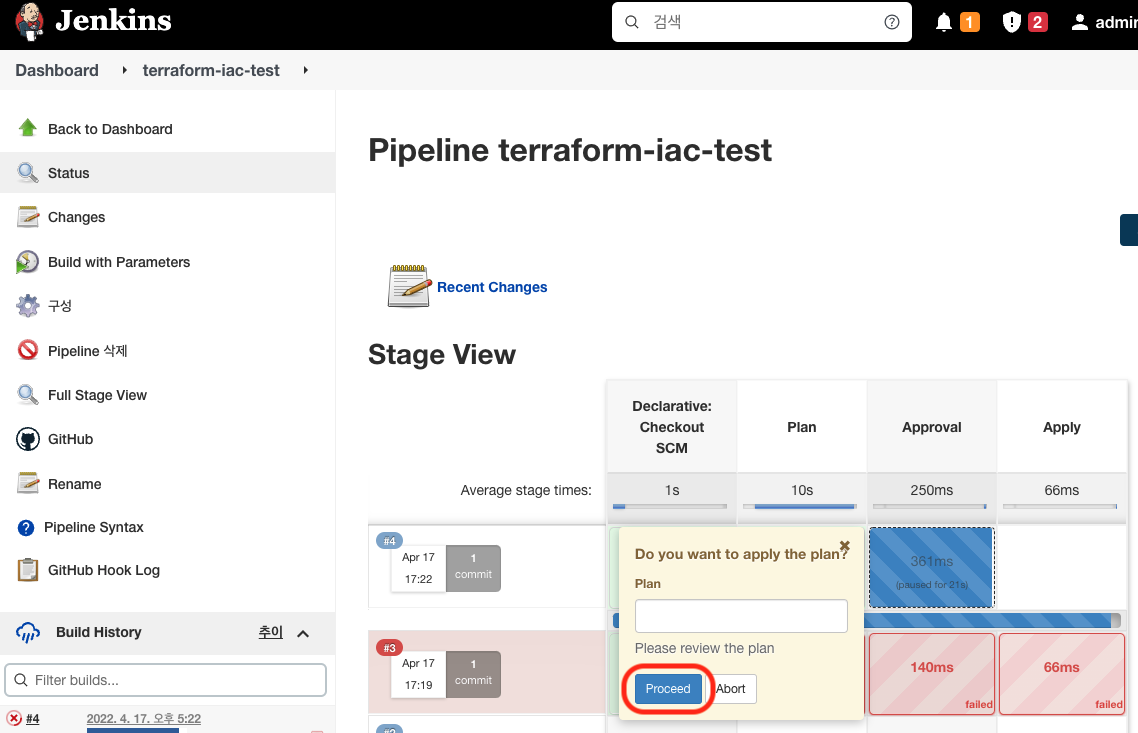Select Status in sidebar

click(168, 173)
